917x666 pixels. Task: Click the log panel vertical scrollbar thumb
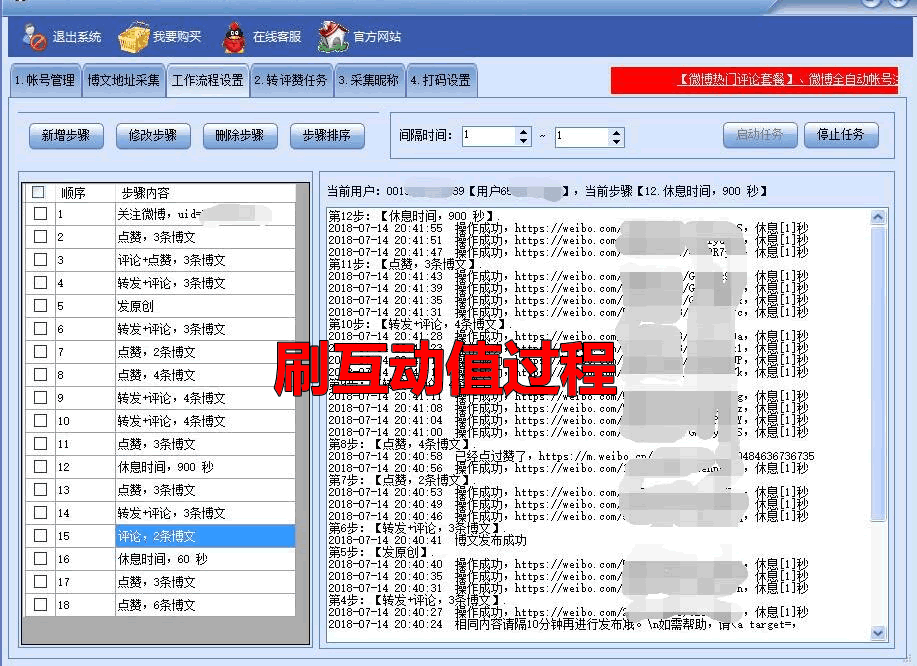pyautogui.click(x=878, y=373)
